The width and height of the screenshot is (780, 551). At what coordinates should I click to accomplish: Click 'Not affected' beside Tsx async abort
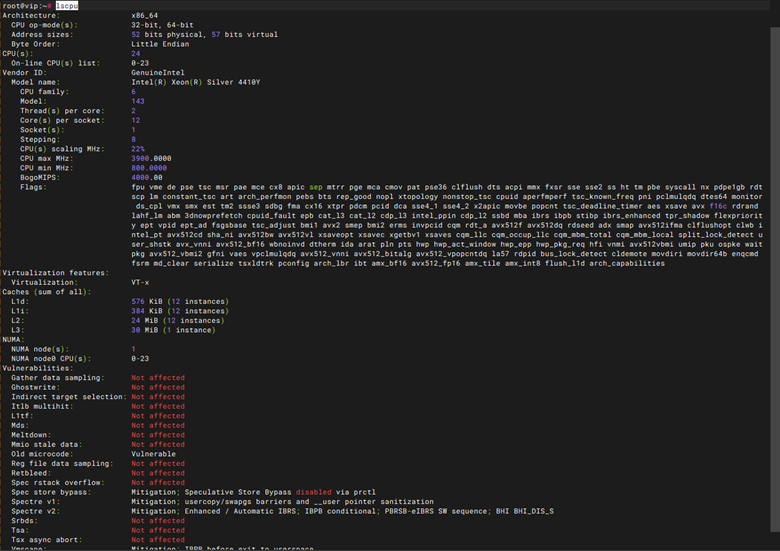tap(158, 540)
